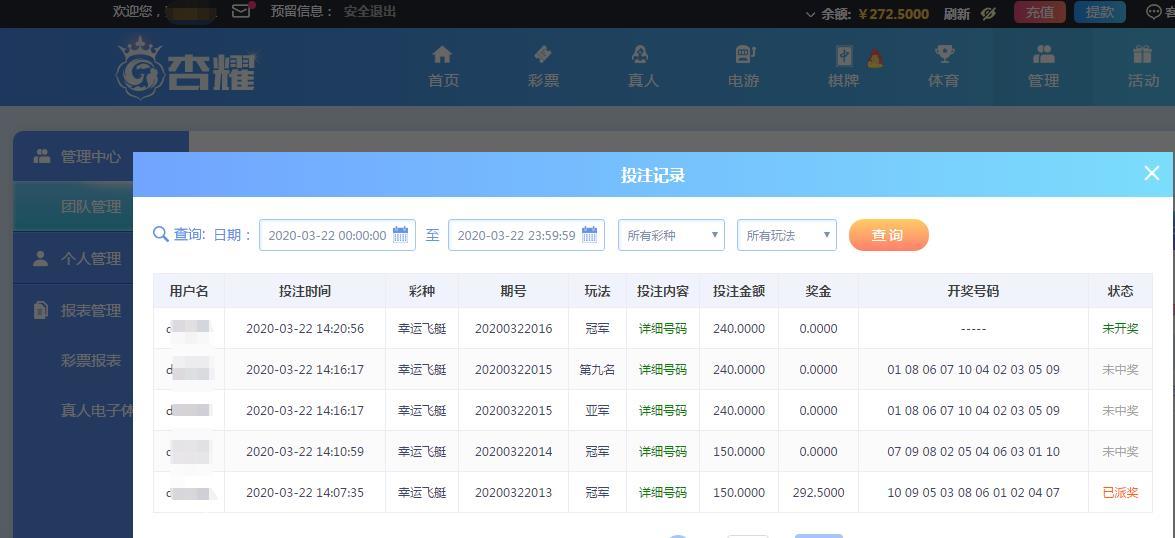Open the 活动 promotions gift icon
The height and width of the screenshot is (538, 1175).
tap(1142, 55)
